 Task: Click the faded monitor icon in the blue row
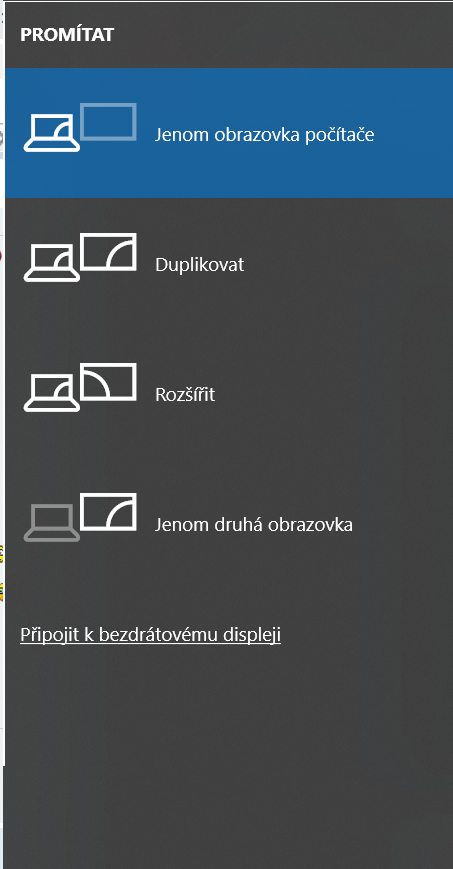click(x=108, y=121)
